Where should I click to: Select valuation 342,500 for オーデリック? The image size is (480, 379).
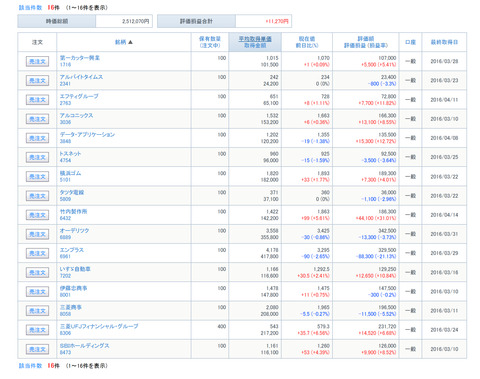[x=387, y=231]
